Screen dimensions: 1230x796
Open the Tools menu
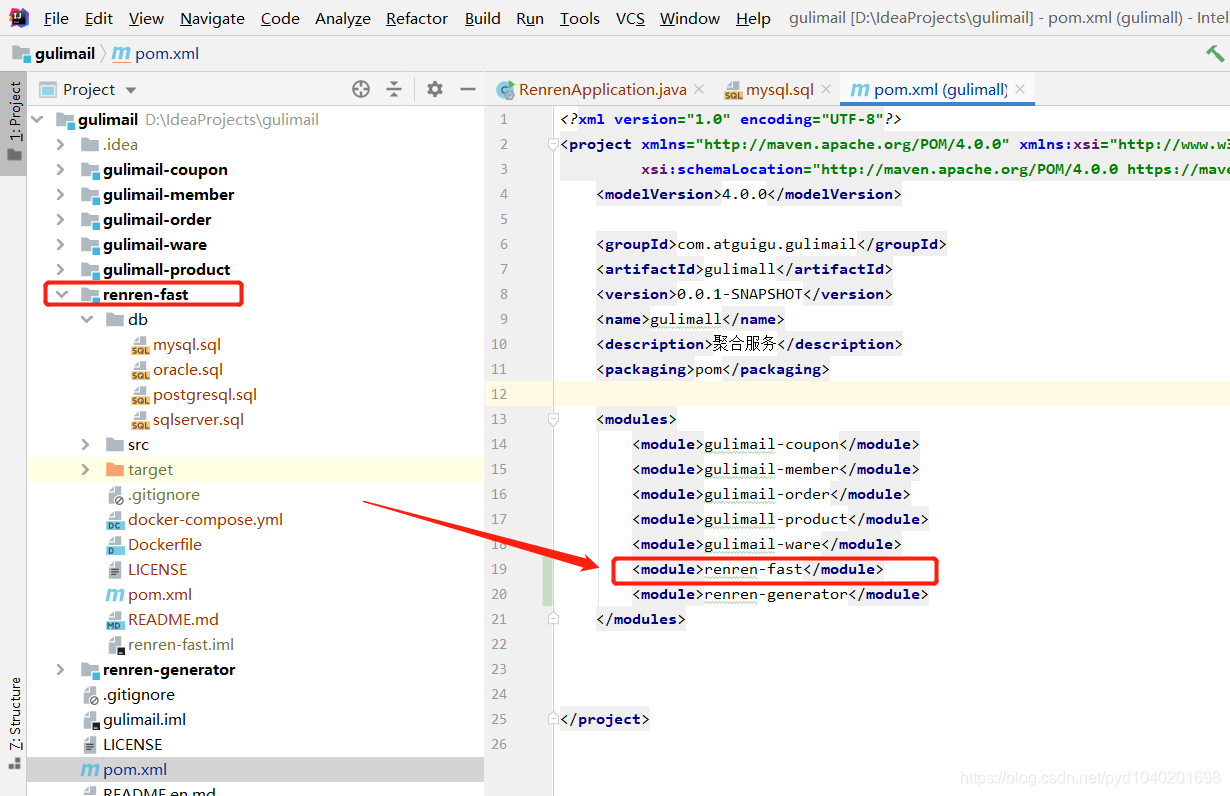click(x=580, y=18)
